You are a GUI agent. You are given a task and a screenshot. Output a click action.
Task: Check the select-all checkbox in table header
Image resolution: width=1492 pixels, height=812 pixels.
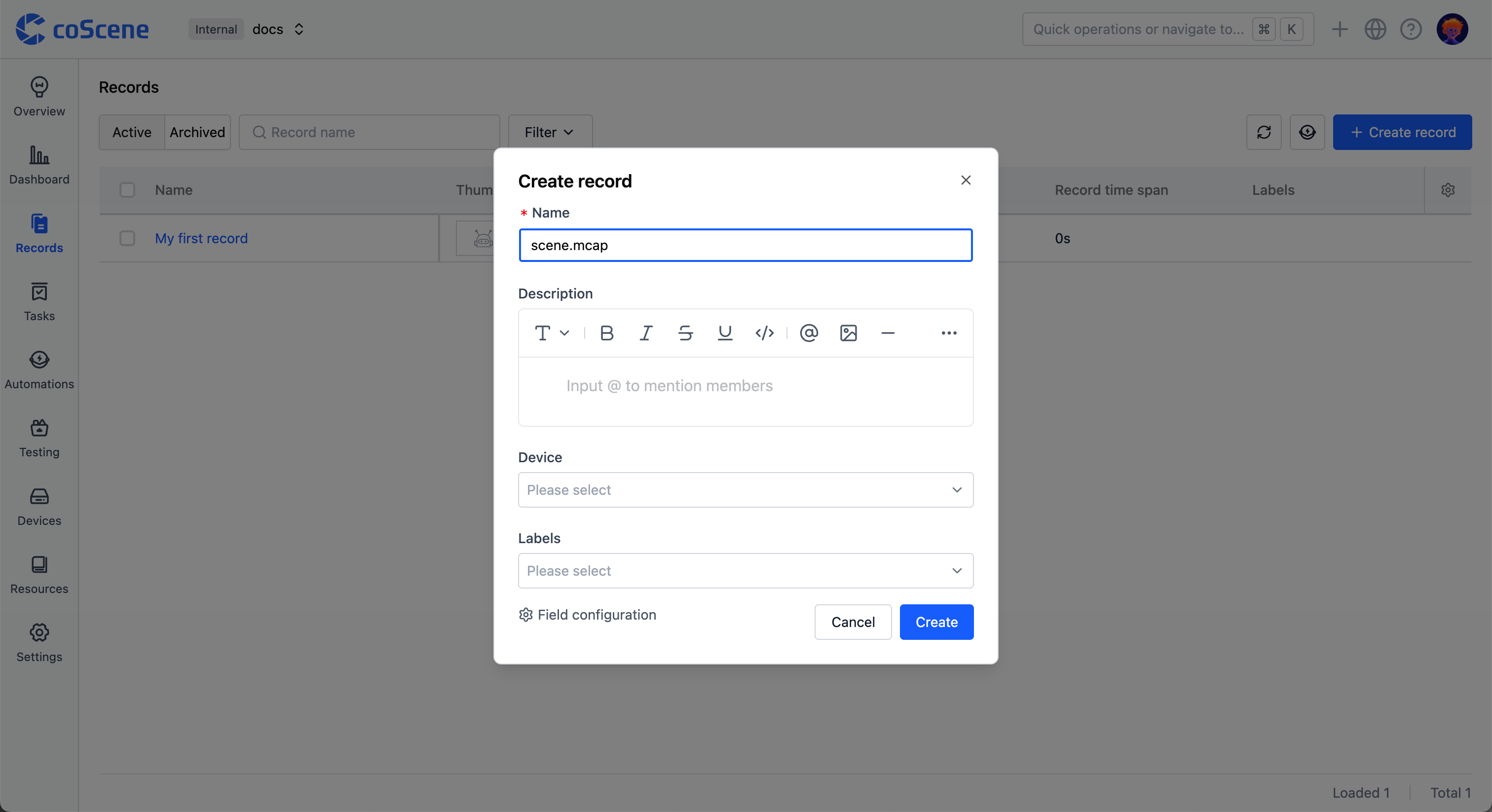[x=127, y=190]
